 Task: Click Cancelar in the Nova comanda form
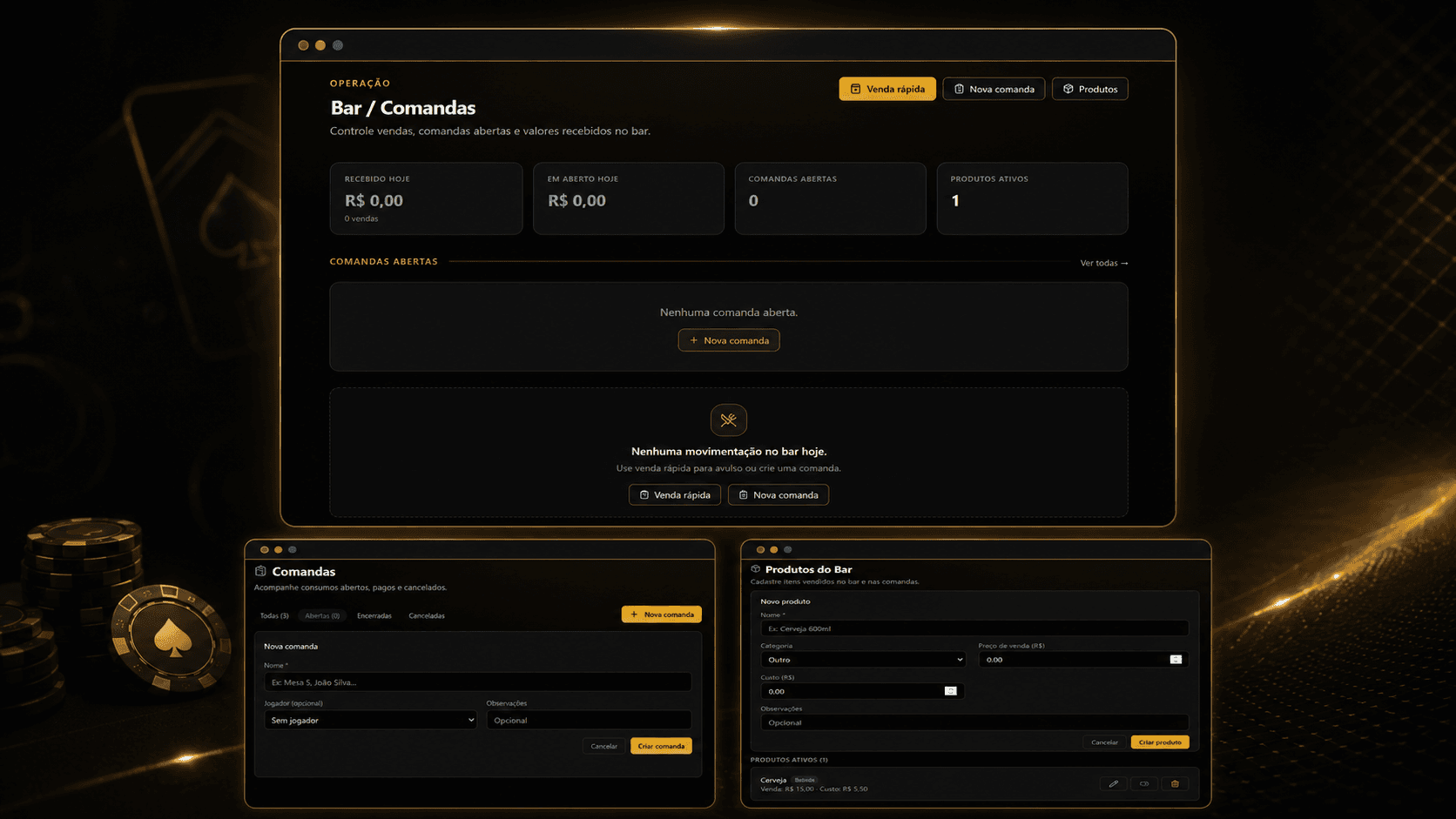click(603, 746)
